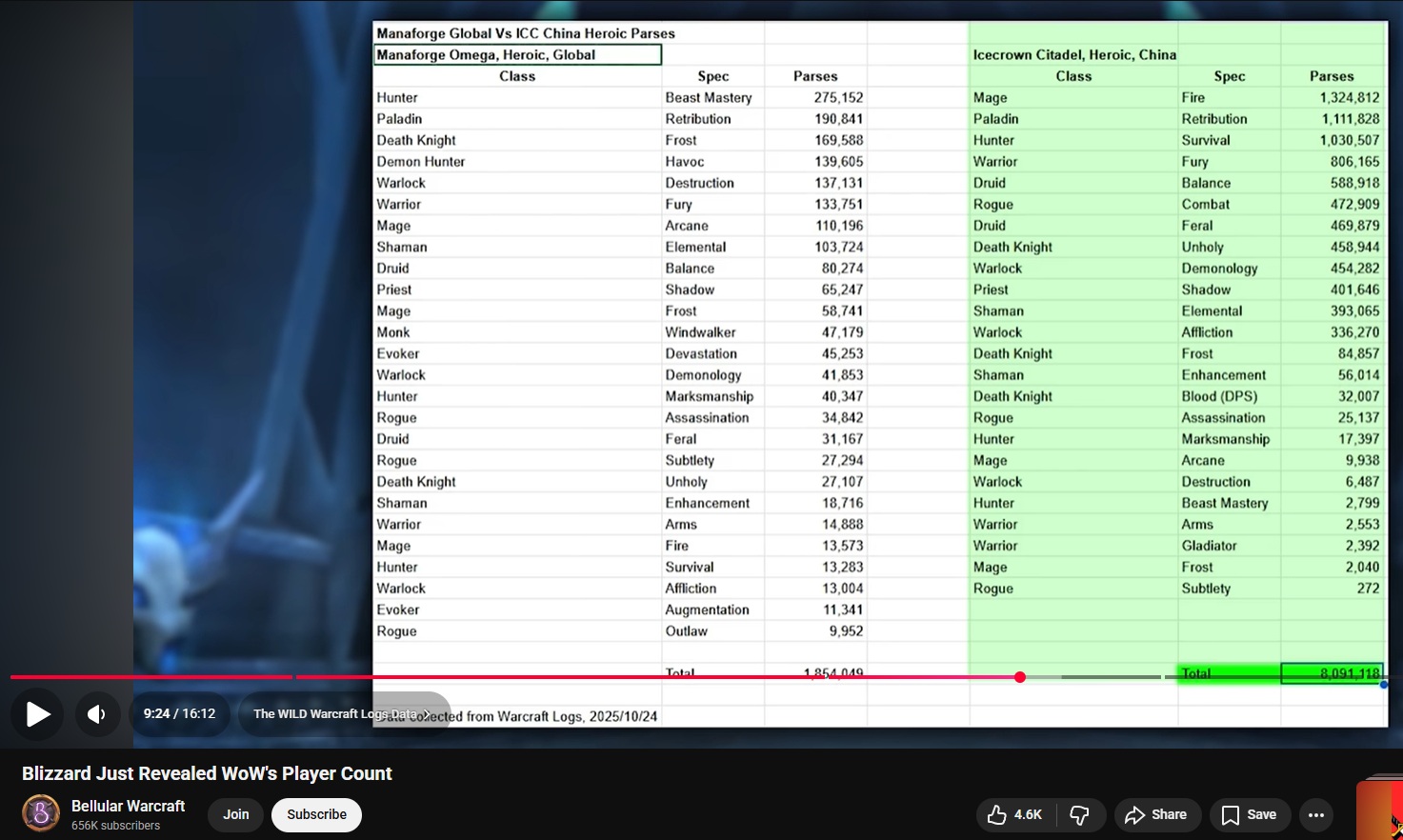
Task: Click the red progress bar scrubber handle
Action: pos(1020,677)
